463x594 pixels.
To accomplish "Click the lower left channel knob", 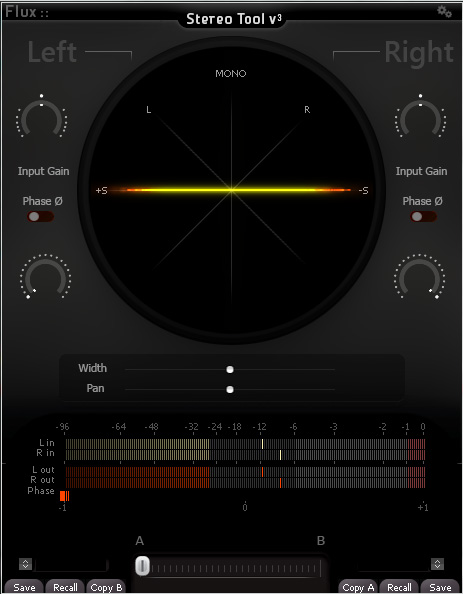I will (45, 277).
